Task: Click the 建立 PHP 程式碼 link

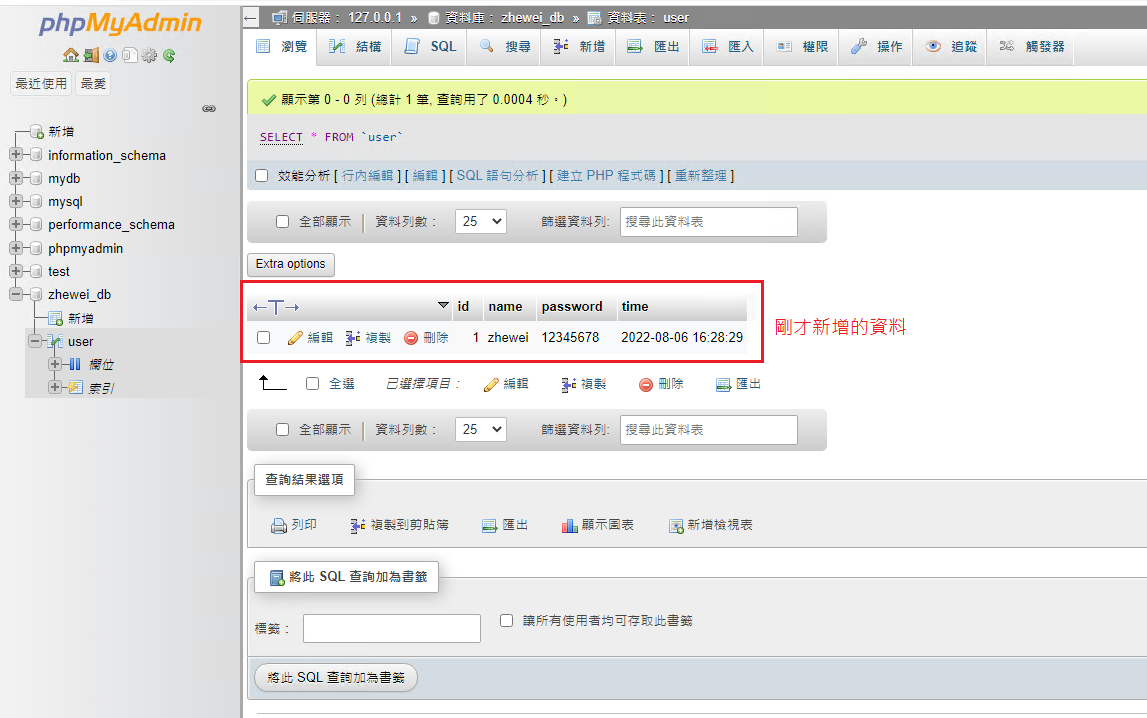Action: (x=606, y=176)
